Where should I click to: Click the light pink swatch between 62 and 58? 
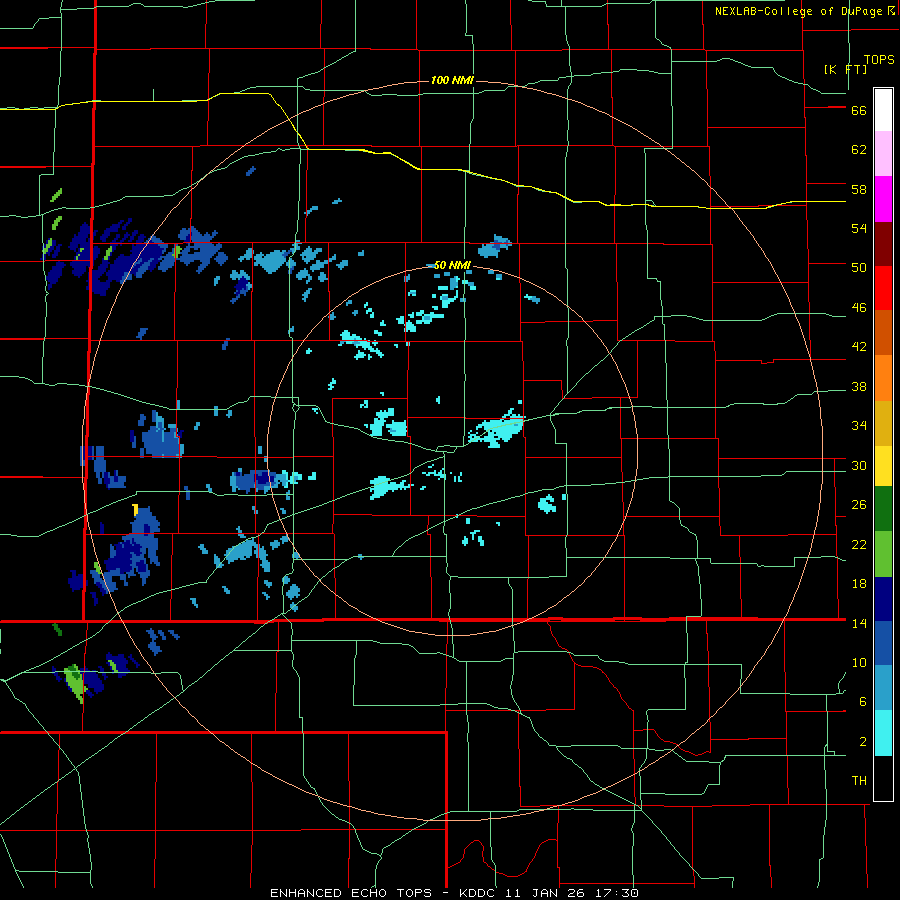[x=883, y=153]
